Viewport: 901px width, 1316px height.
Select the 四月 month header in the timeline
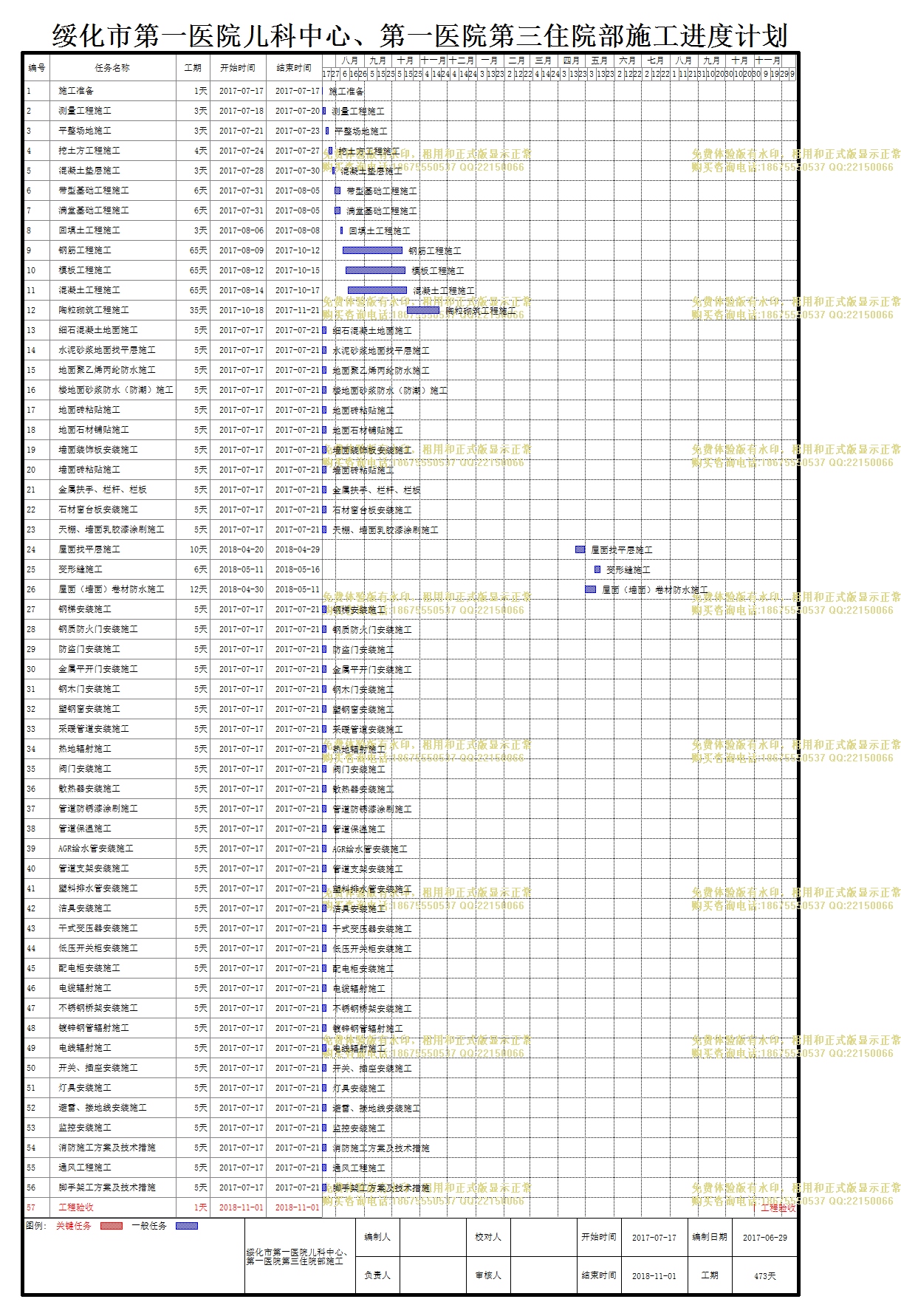tap(572, 61)
